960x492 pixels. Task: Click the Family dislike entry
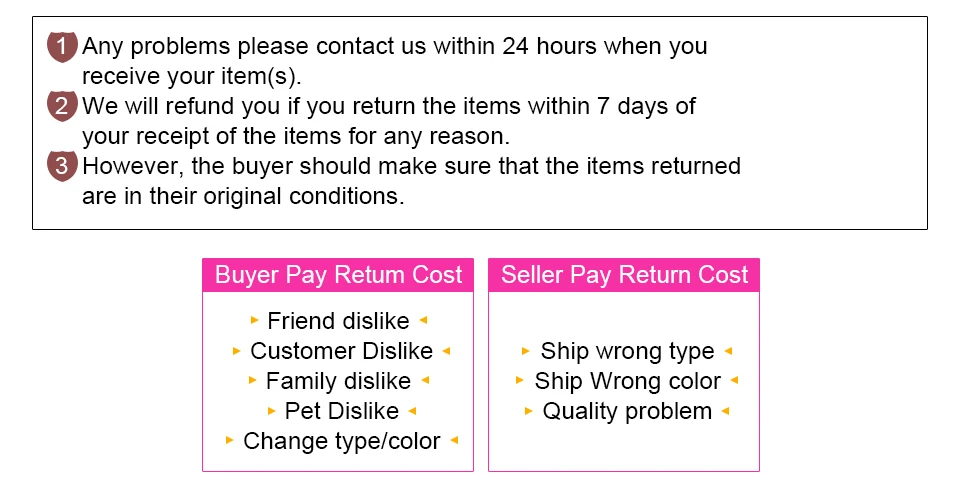(338, 381)
